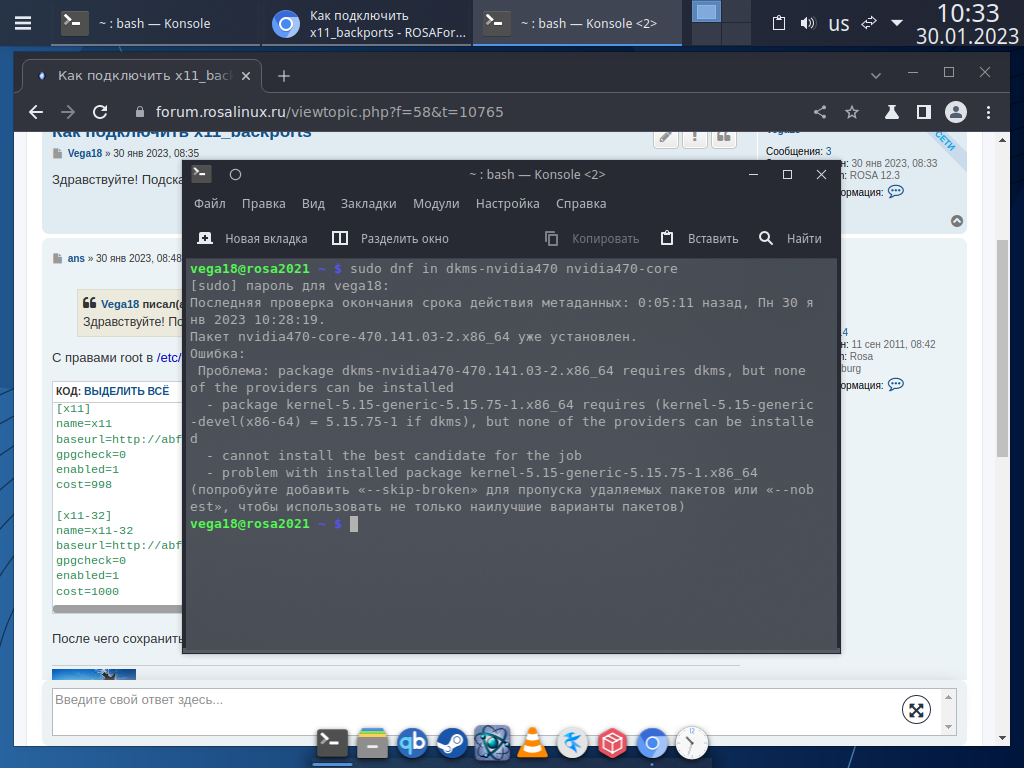Click ВЫДЕЛИТЬ ВСЁ code link
Screen dimensions: 1024x768
(x=126, y=391)
